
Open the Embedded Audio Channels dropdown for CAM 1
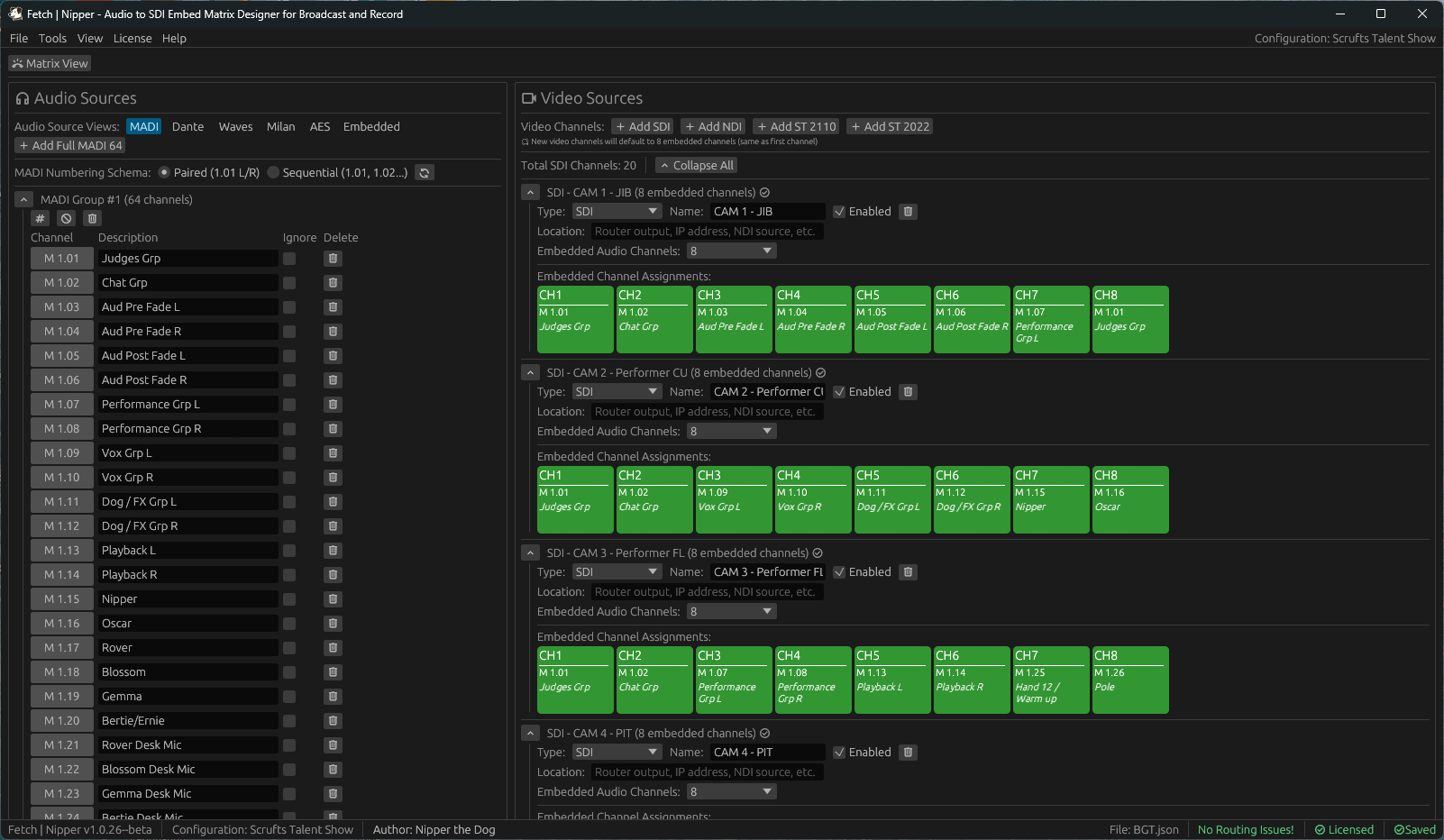[731, 251]
